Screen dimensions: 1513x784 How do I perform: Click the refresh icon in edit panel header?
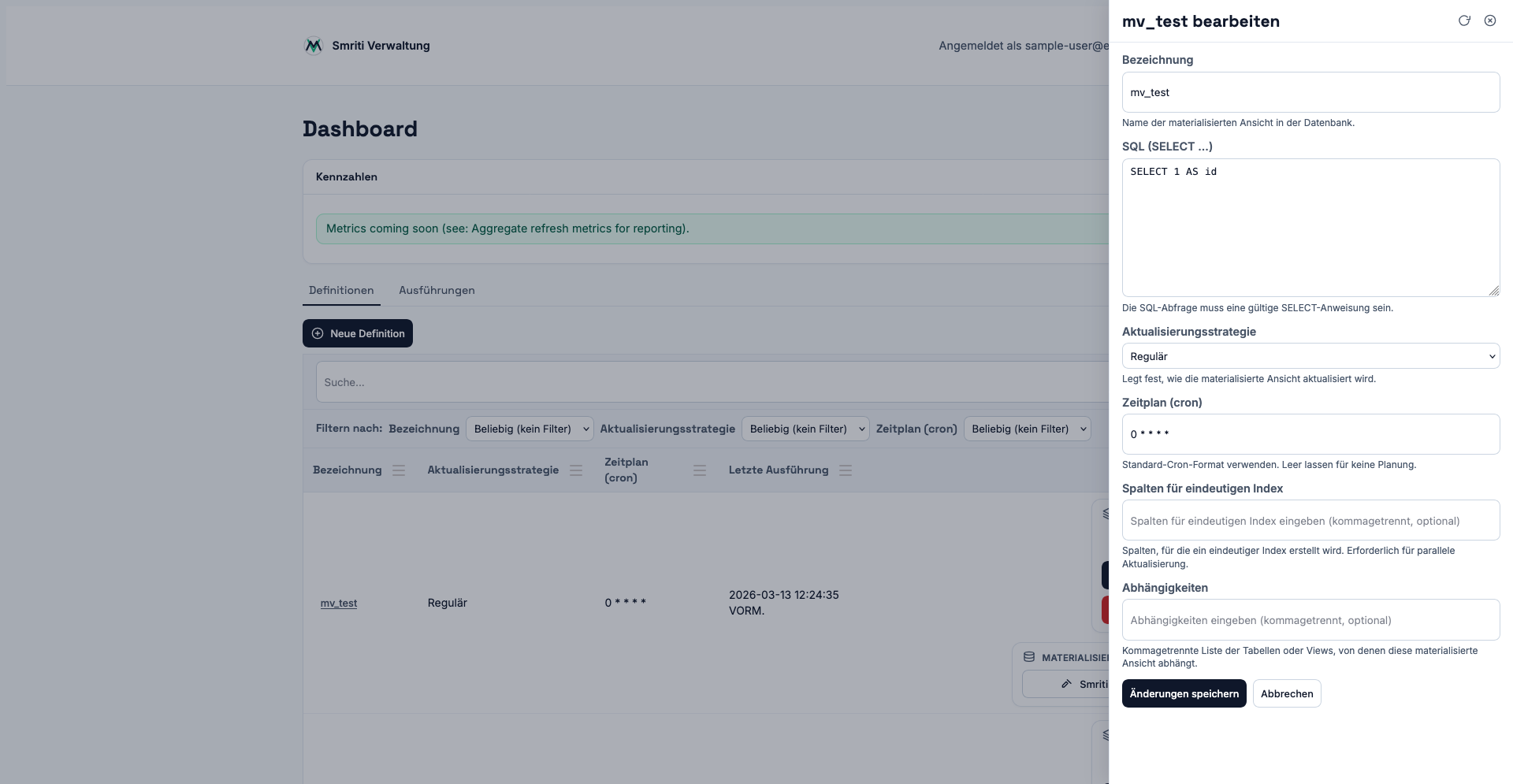(1464, 21)
